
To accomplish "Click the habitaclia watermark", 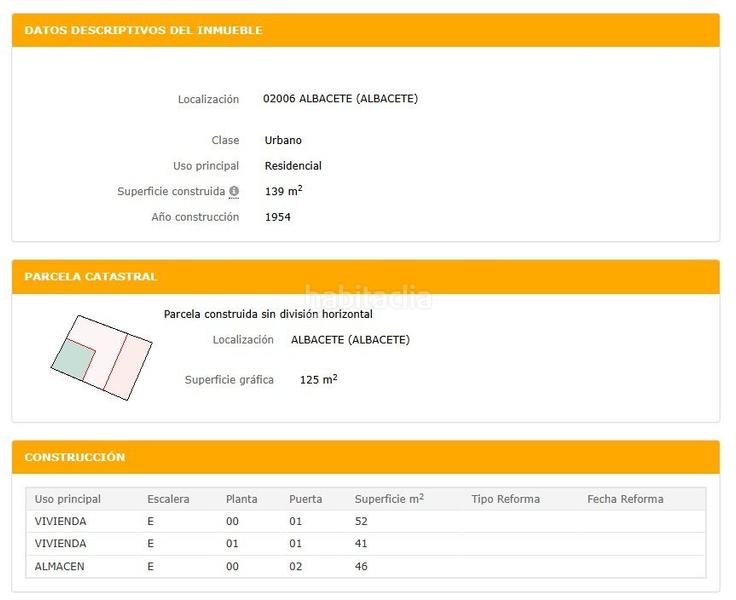I will tap(368, 297).
